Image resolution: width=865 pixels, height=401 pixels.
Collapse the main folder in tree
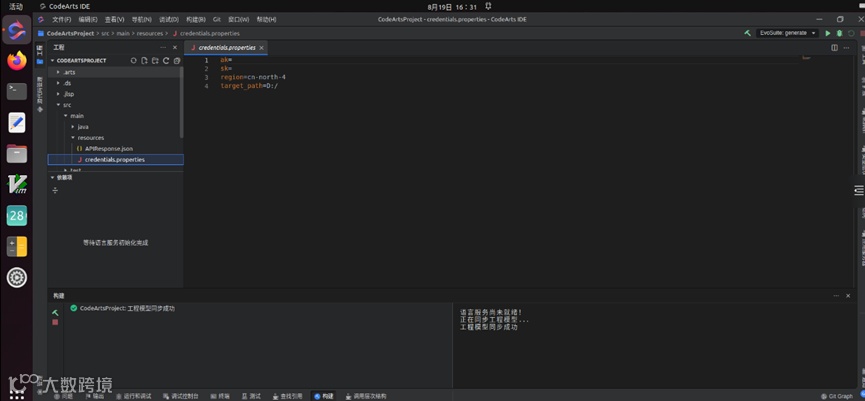pyautogui.click(x=66, y=116)
